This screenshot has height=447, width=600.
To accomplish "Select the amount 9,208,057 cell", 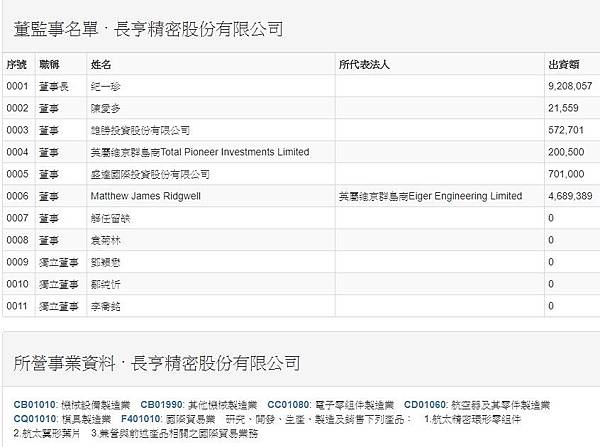I will click(x=570, y=86).
